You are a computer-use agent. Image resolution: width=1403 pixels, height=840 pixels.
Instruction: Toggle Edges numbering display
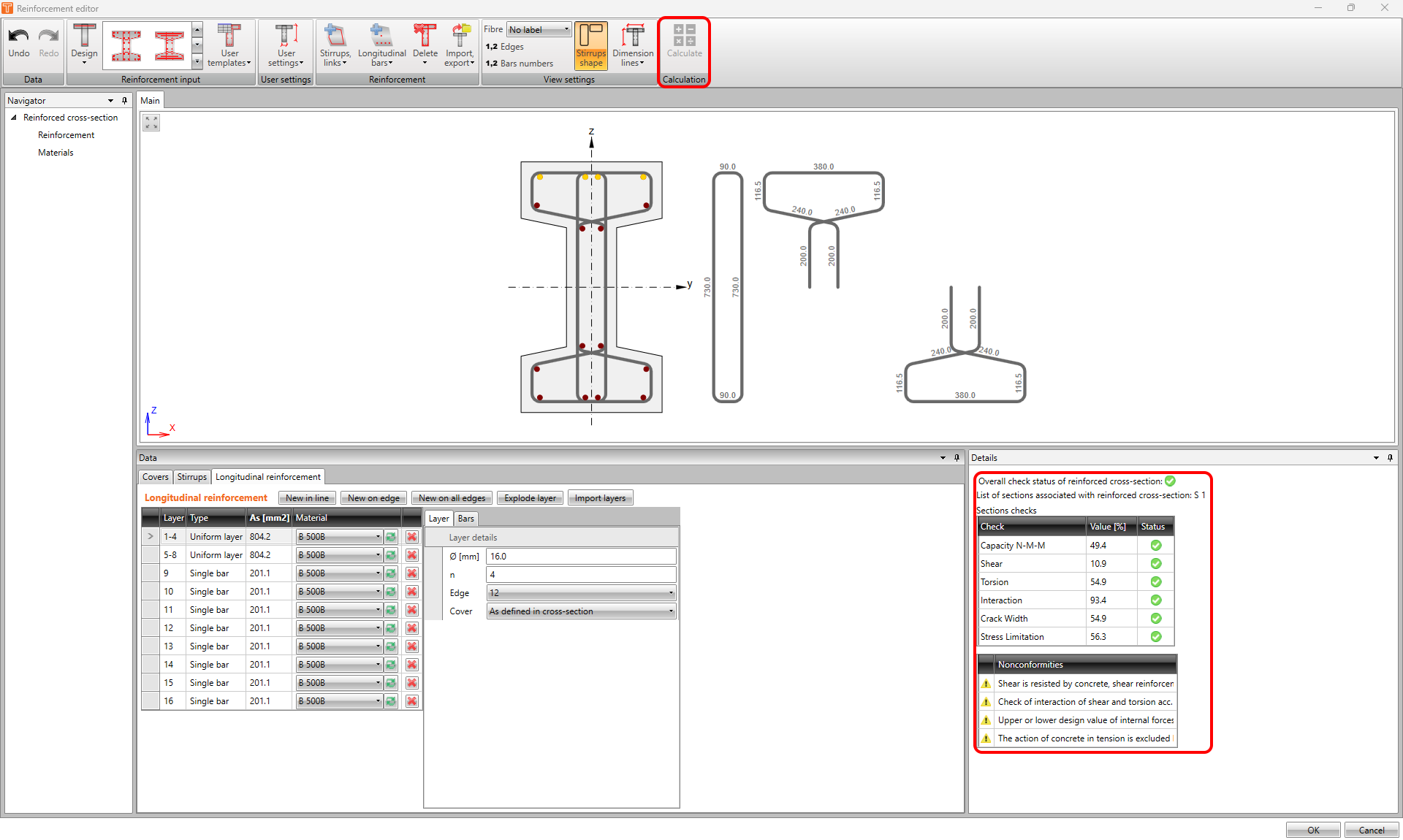click(505, 47)
